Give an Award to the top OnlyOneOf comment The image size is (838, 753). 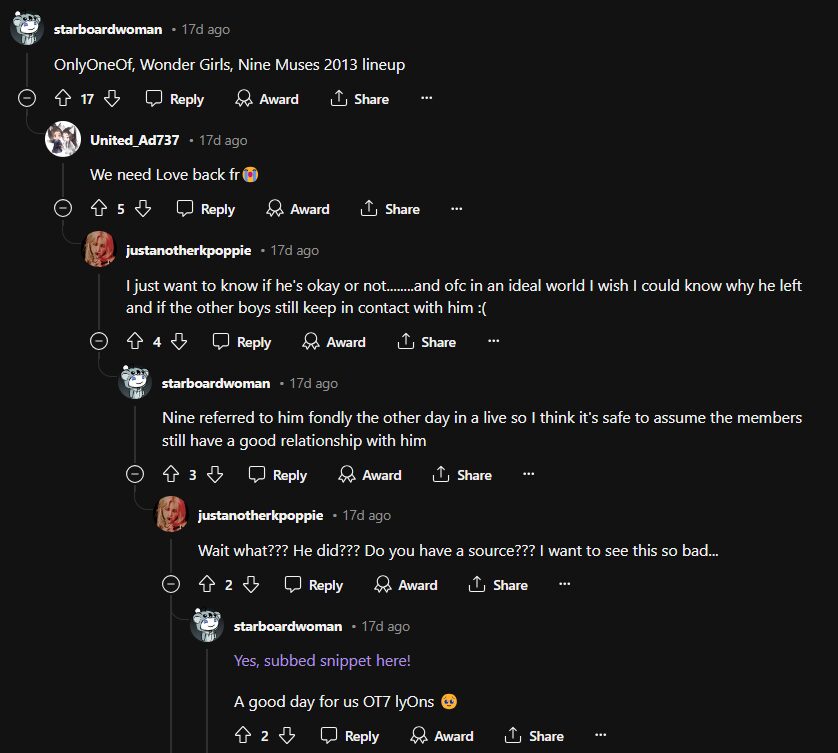[x=266, y=99]
